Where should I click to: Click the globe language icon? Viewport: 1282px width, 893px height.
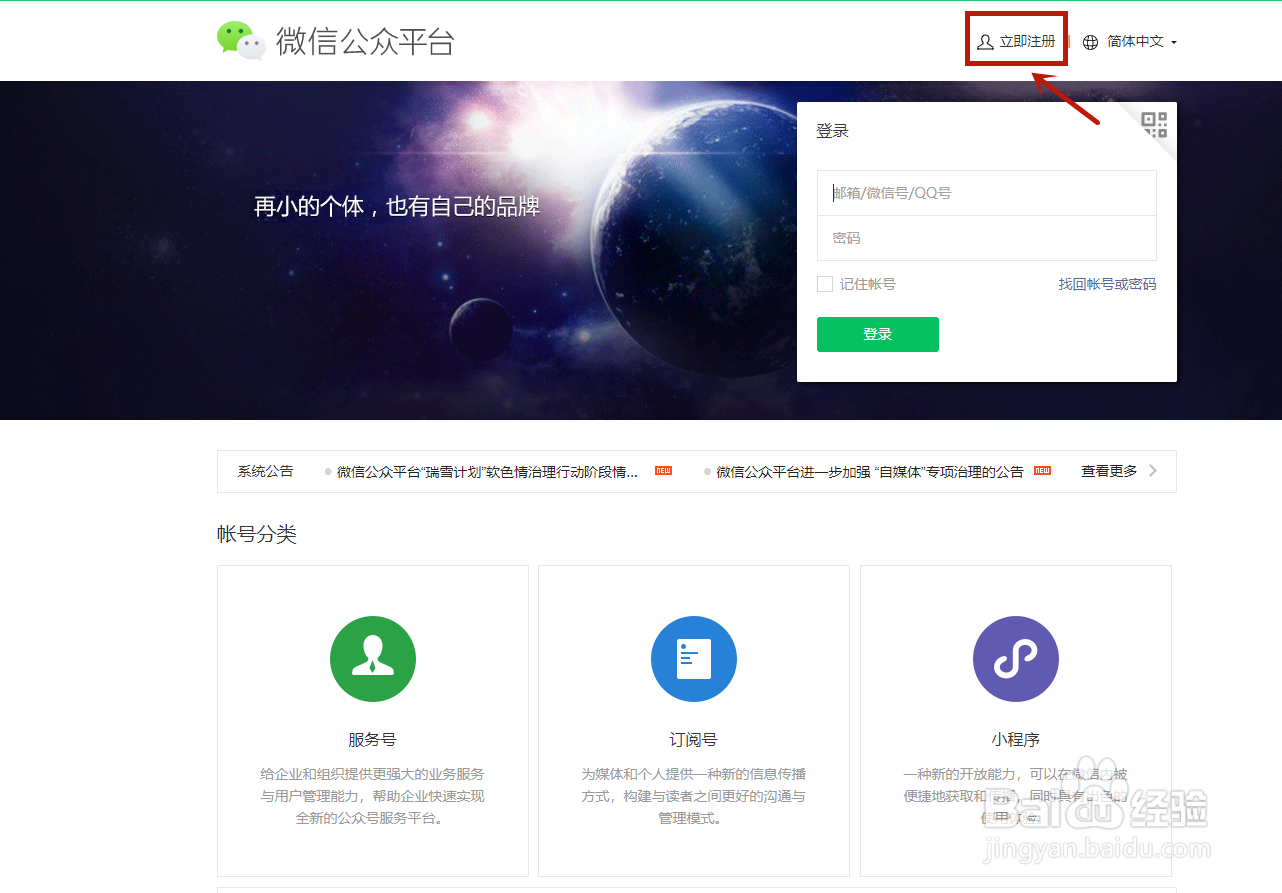click(x=1089, y=41)
